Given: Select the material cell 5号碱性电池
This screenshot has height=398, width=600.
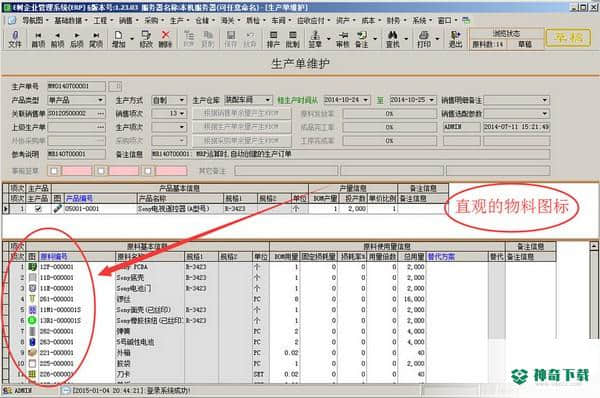Looking at the screenshot, I should click(150, 342).
